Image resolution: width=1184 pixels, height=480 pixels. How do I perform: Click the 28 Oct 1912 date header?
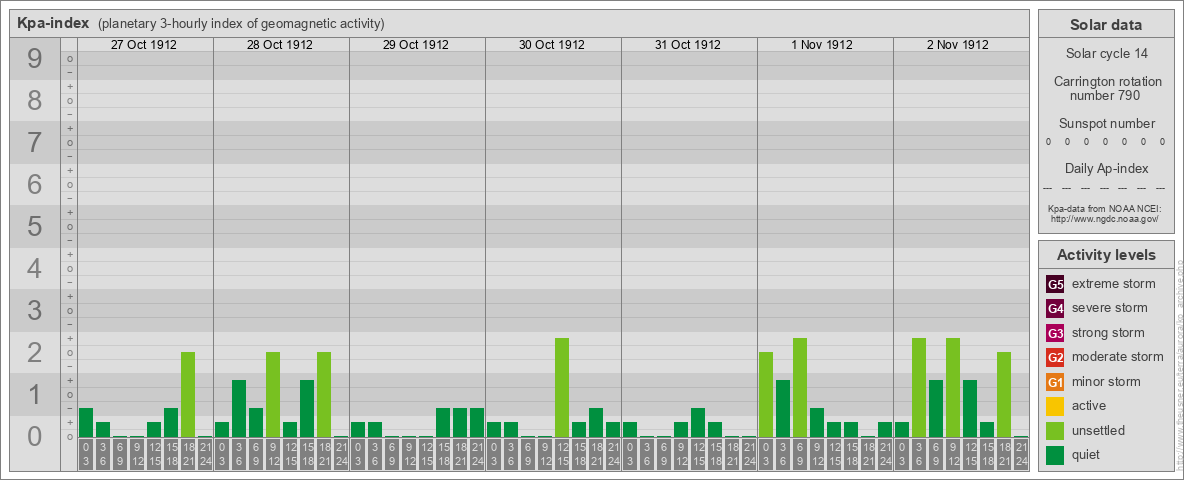coord(279,45)
